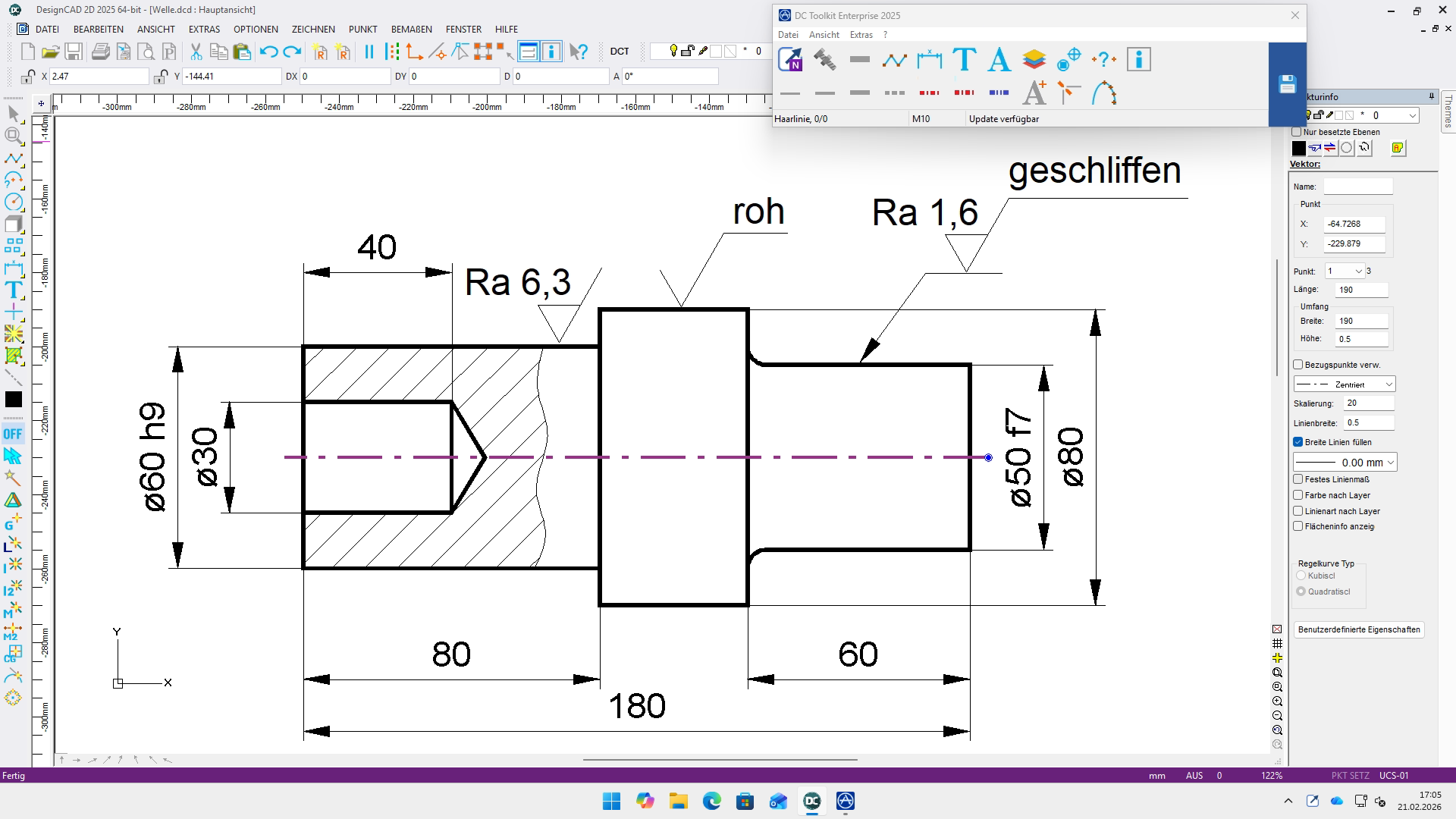Select the blue dimension tool in DC Toolkit
Viewport: 1456px width, 819px height.
click(x=929, y=59)
